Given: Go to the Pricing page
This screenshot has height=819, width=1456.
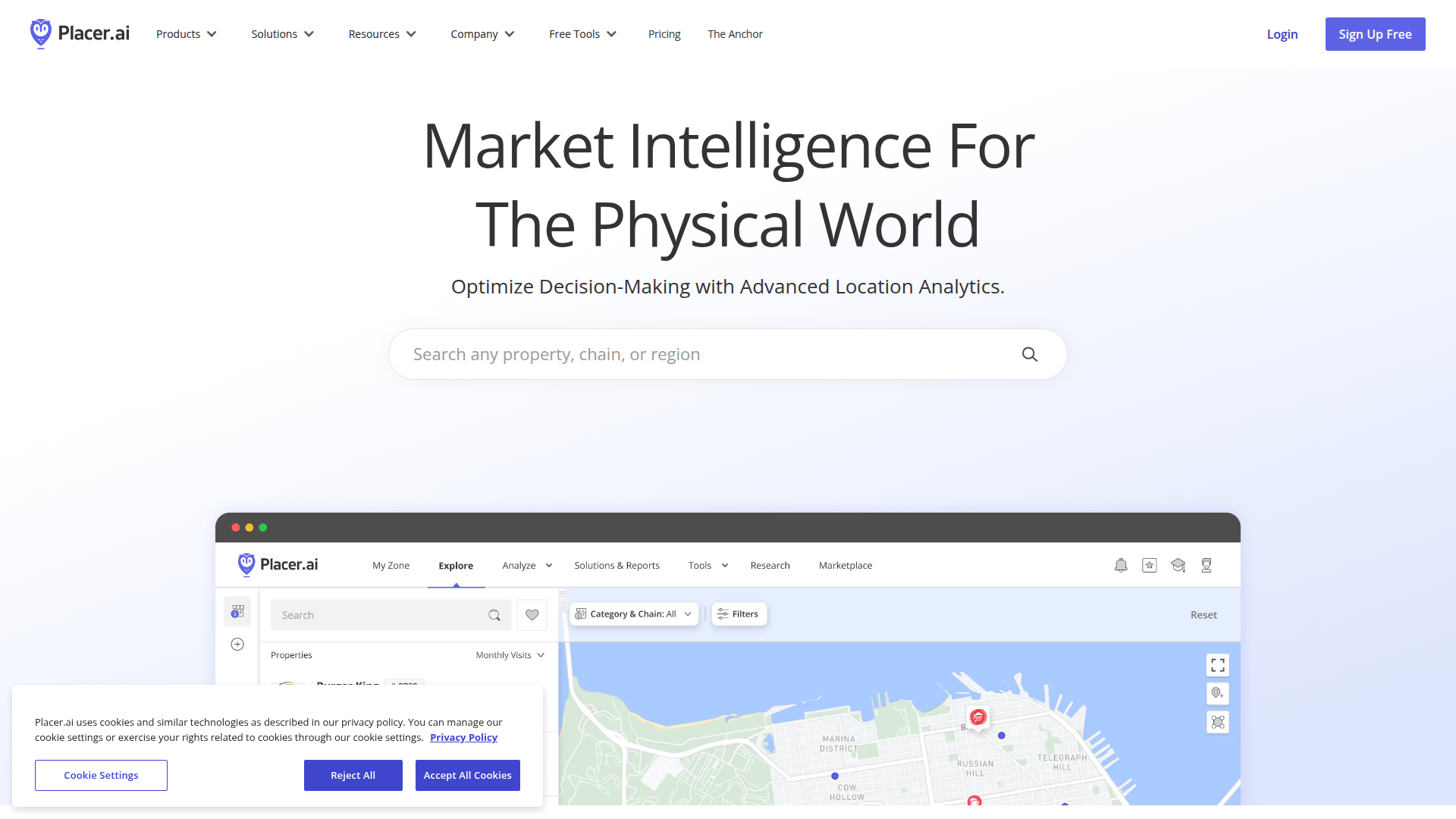Looking at the screenshot, I should point(664,34).
